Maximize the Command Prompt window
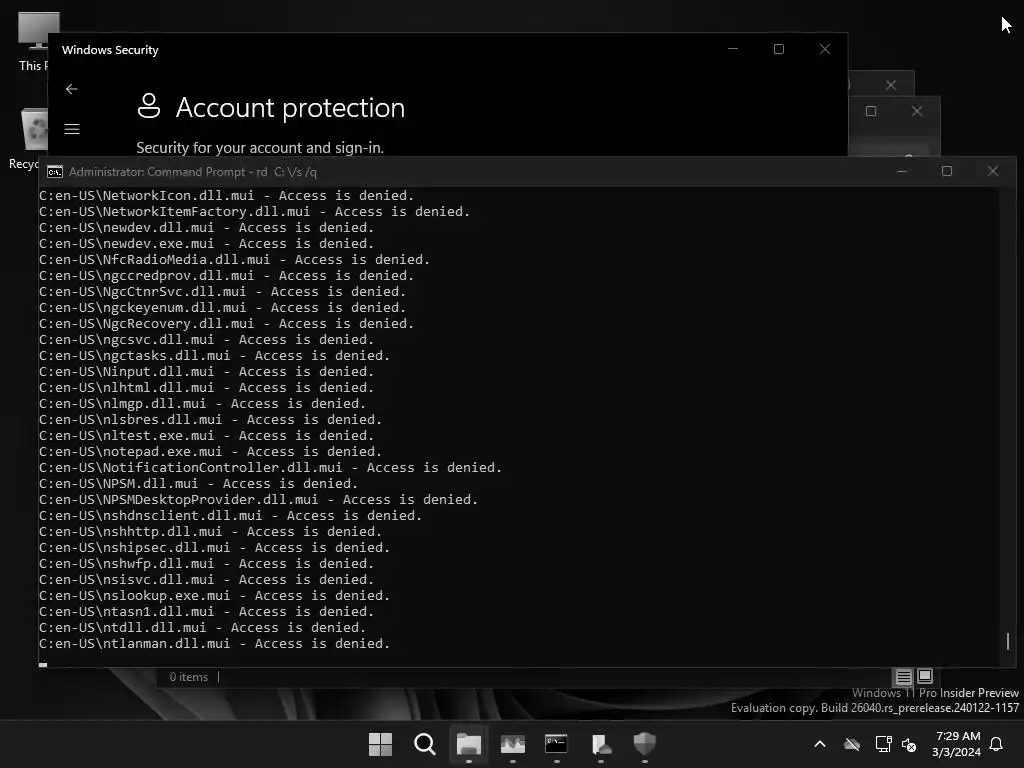This screenshot has height=768, width=1024. pos(947,171)
